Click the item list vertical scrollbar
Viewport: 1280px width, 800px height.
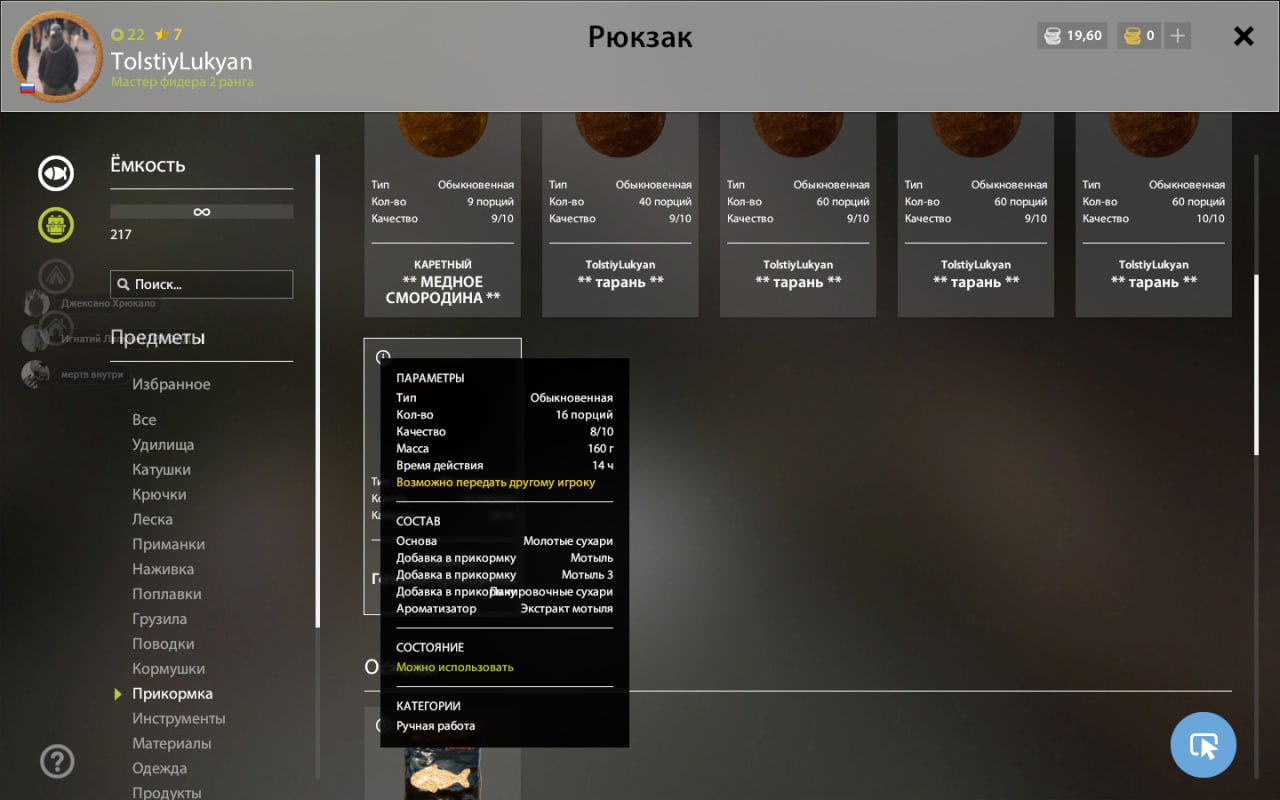point(1257,365)
